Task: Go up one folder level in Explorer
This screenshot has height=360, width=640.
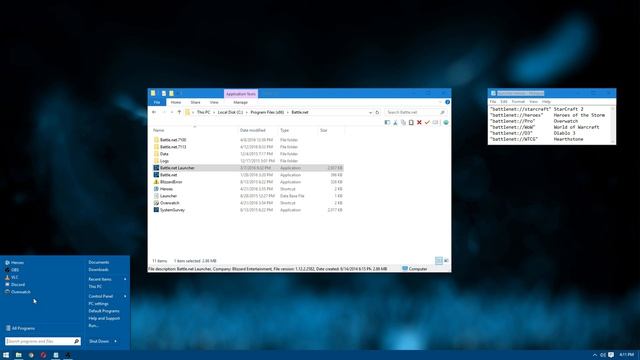Action: pyautogui.click(x=179, y=112)
